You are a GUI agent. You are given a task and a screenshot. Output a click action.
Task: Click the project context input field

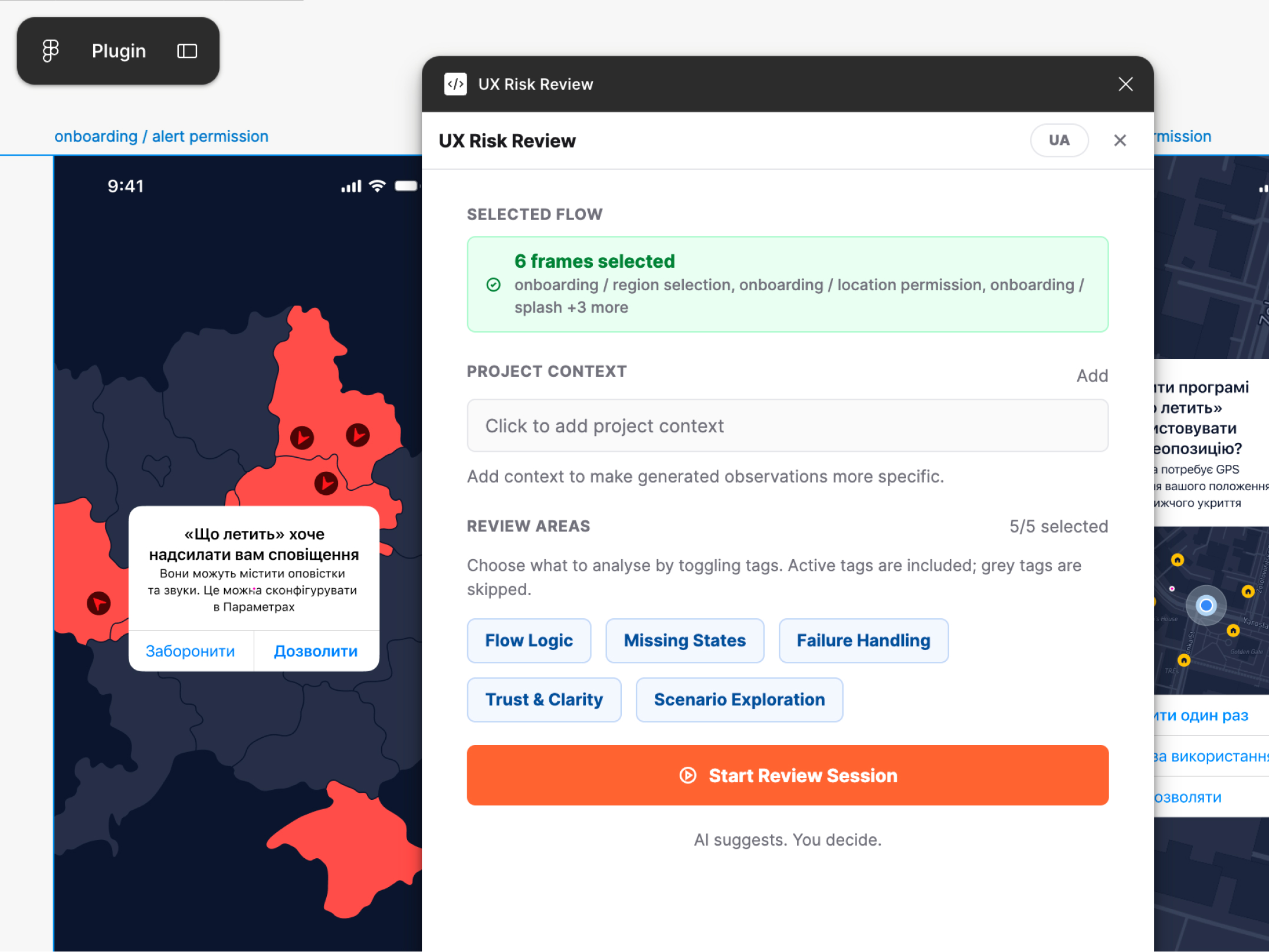click(788, 426)
